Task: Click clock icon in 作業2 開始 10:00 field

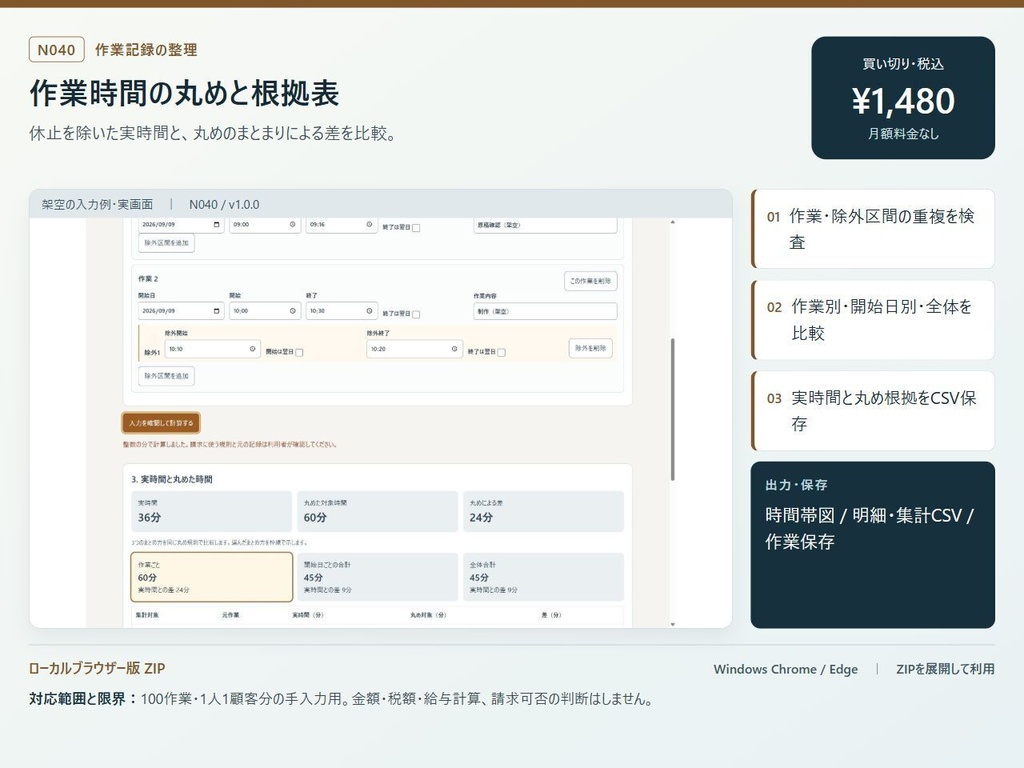Action: 293,311
